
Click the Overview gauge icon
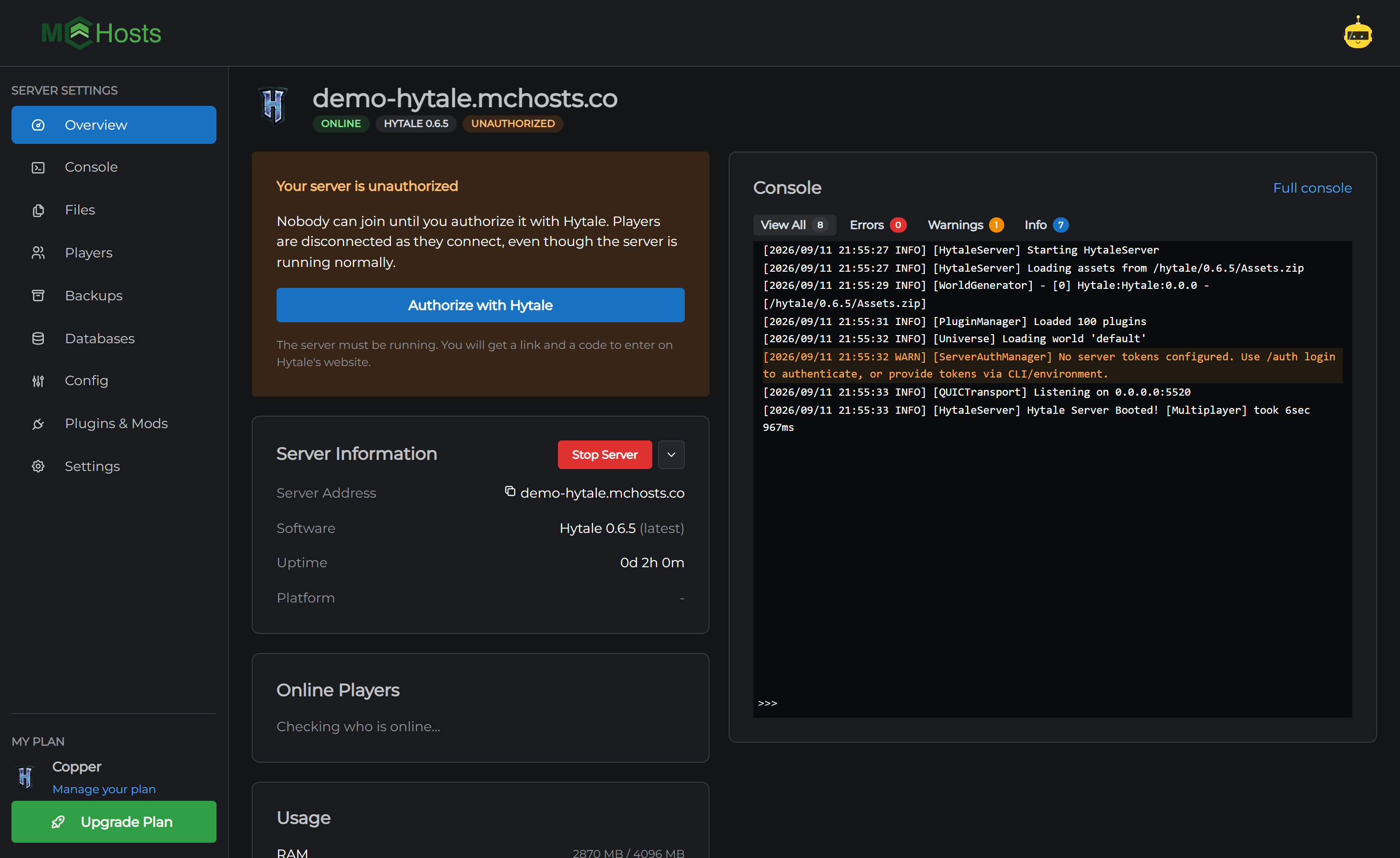(38, 125)
